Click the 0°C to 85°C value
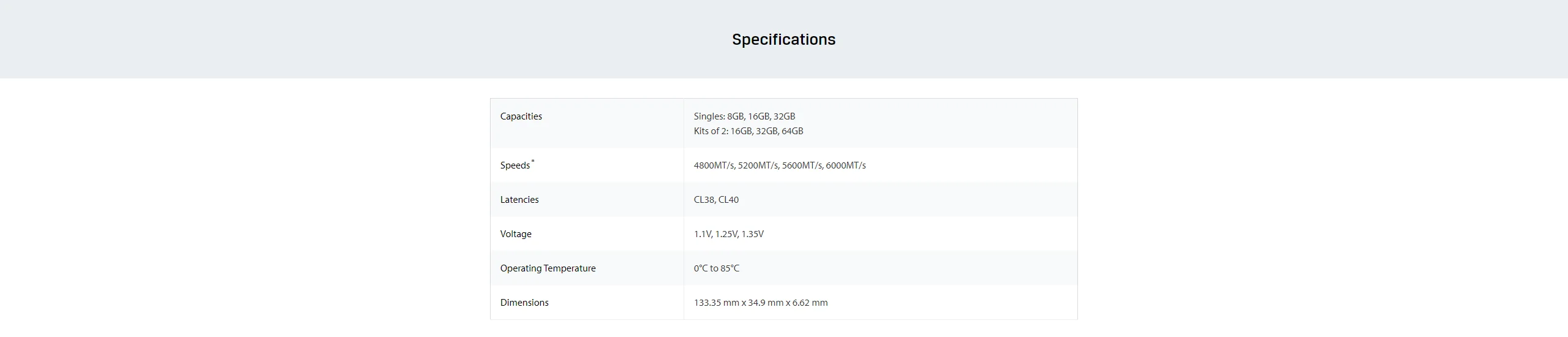The image size is (1568, 337). 716,268
